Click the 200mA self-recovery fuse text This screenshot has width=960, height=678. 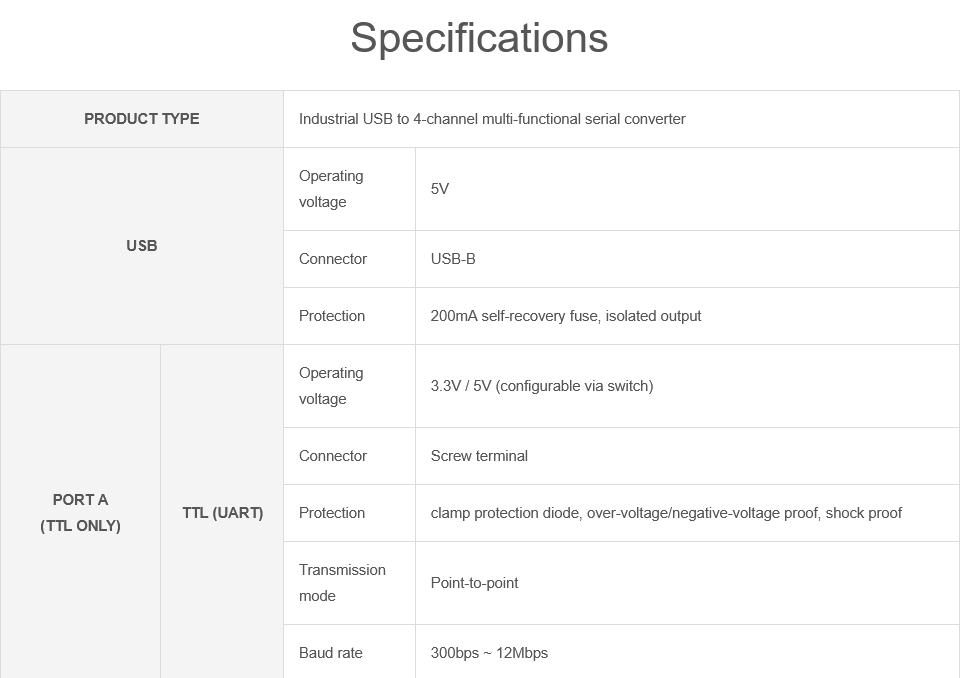(x=566, y=316)
